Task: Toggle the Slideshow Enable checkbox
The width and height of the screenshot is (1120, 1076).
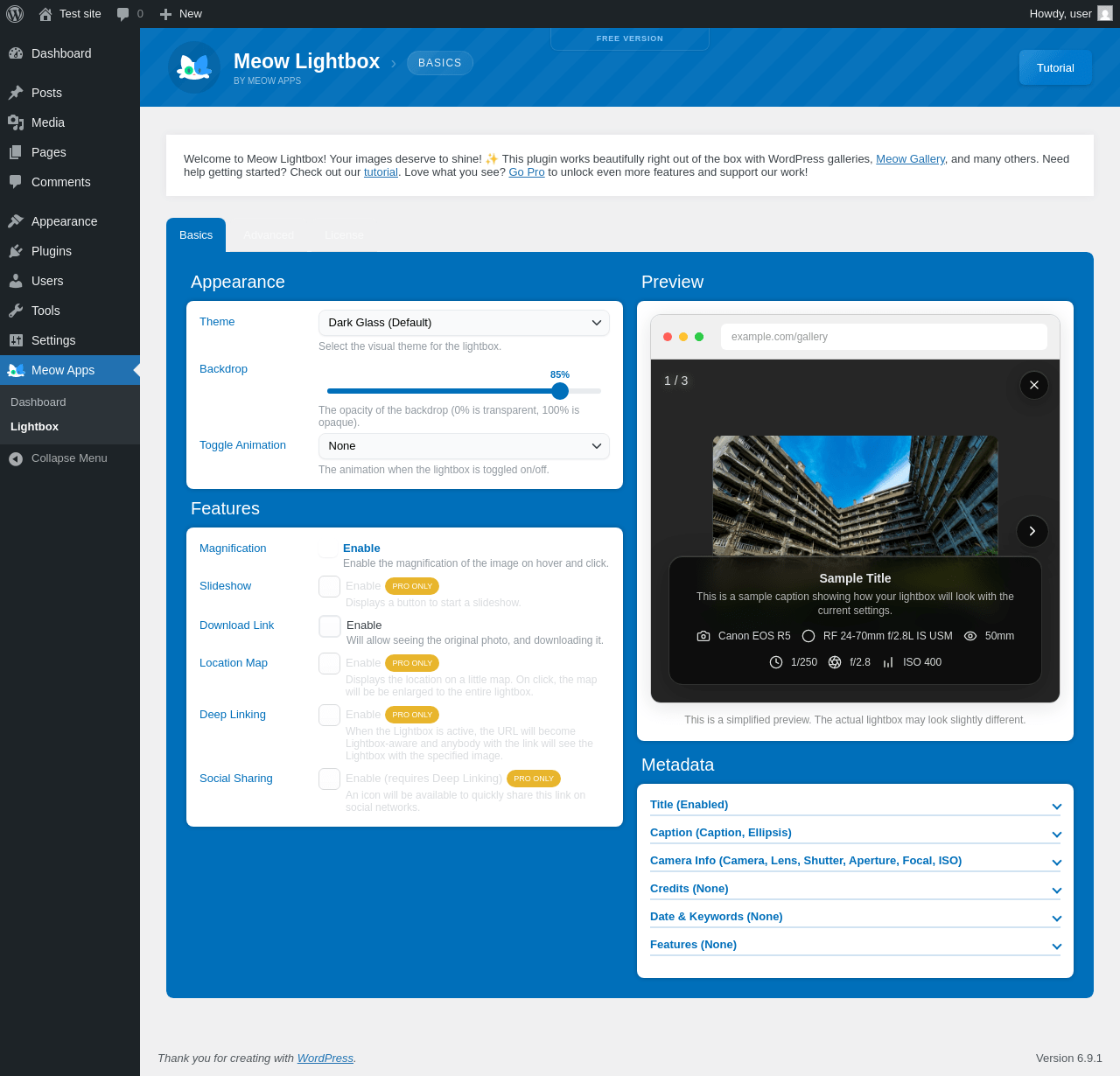Action: coord(330,587)
